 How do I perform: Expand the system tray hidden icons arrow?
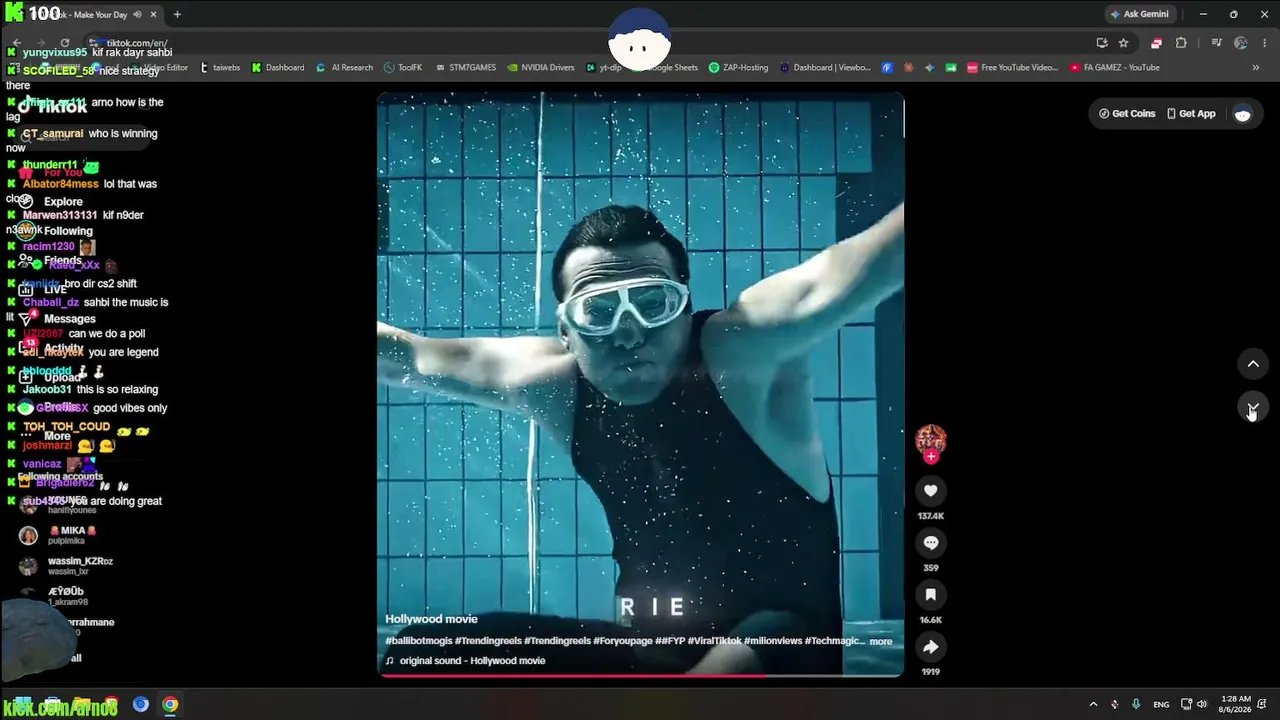pos(1093,704)
